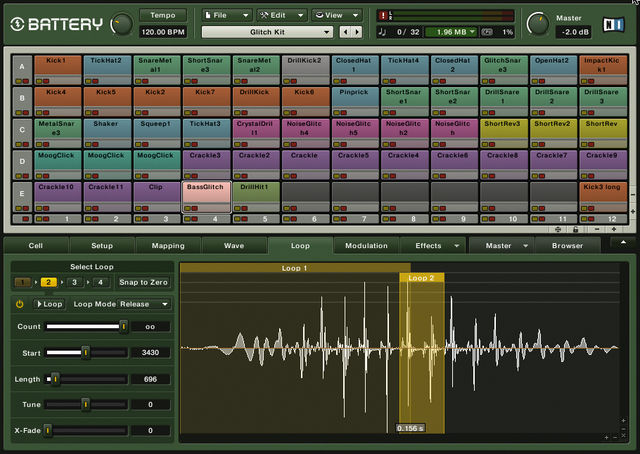Load previous kit with left arrow
The height and width of the screenshot is (454, 640).
pyautogui.click(x=346, y=32)
